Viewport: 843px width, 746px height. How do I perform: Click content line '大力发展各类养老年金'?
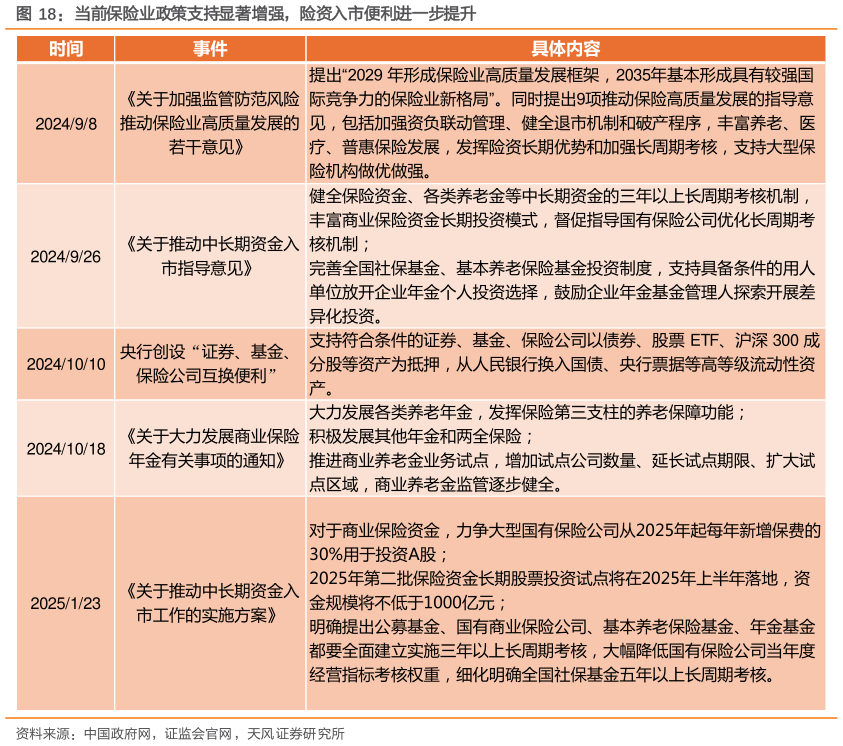(x=528, y=412)
